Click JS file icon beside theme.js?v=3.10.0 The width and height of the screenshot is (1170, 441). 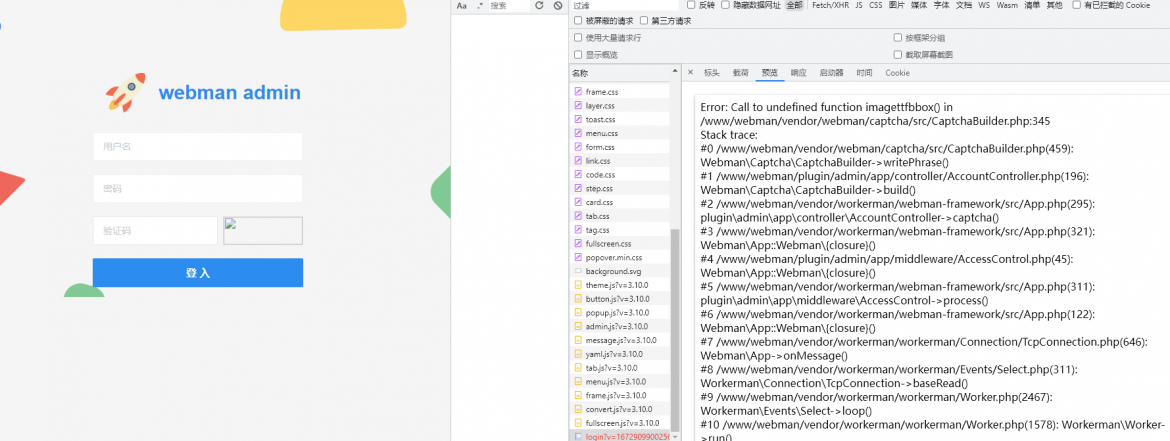[578, 285]
